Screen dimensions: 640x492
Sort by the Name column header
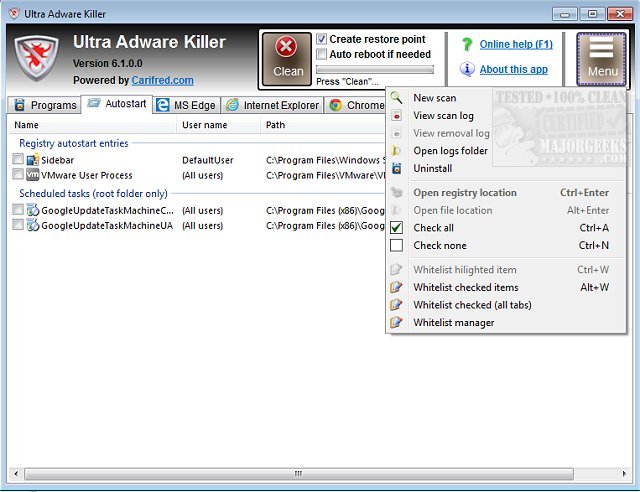point(93,125)
